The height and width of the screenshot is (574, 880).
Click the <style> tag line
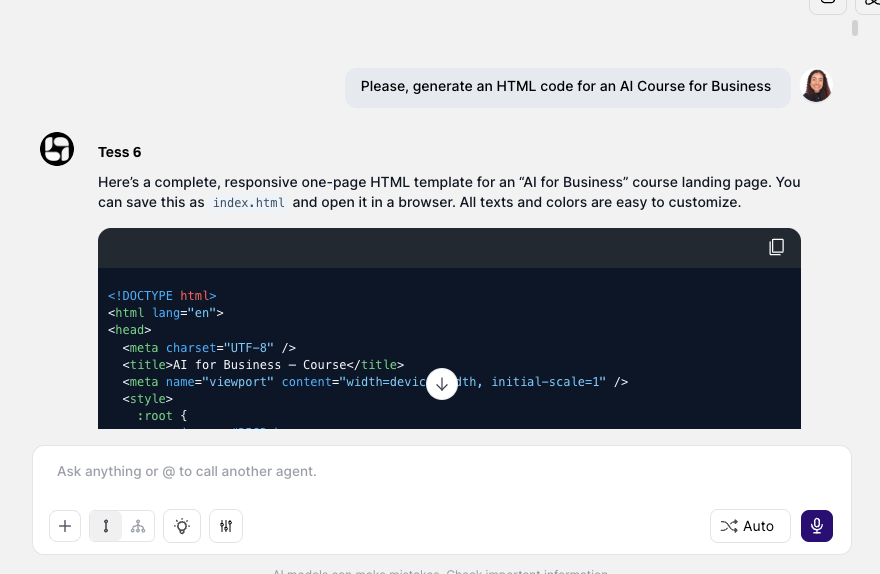pos(148,399)
